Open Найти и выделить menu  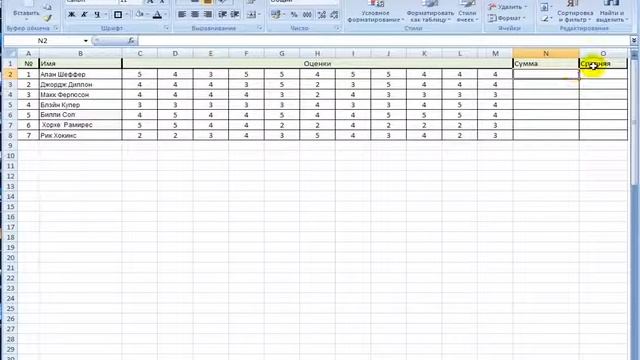click(611, 11)
